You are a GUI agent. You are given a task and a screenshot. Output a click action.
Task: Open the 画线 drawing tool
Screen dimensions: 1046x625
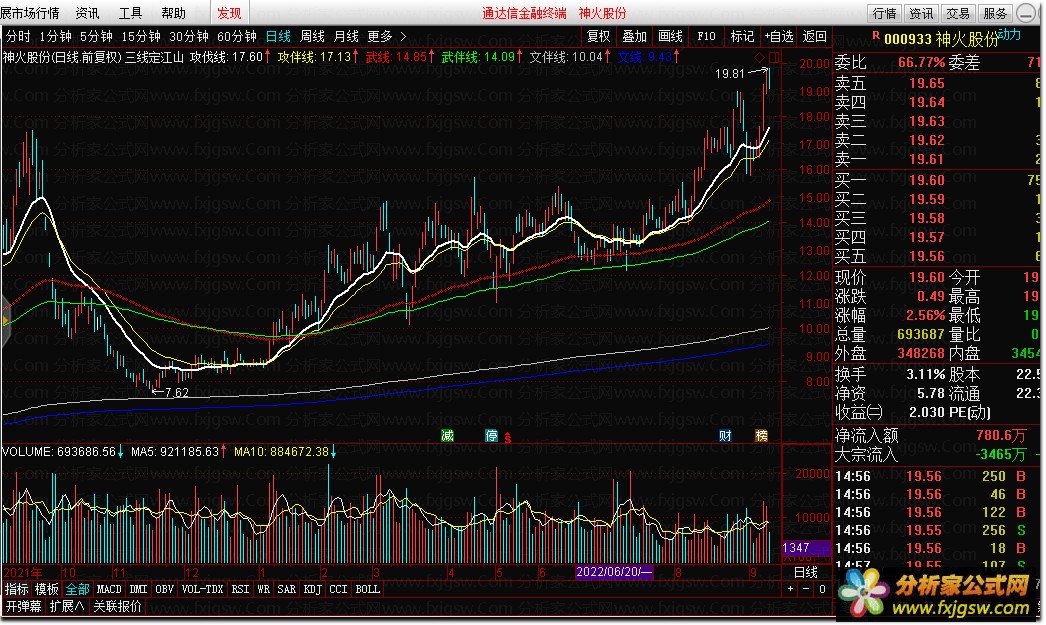click(670, 36)
